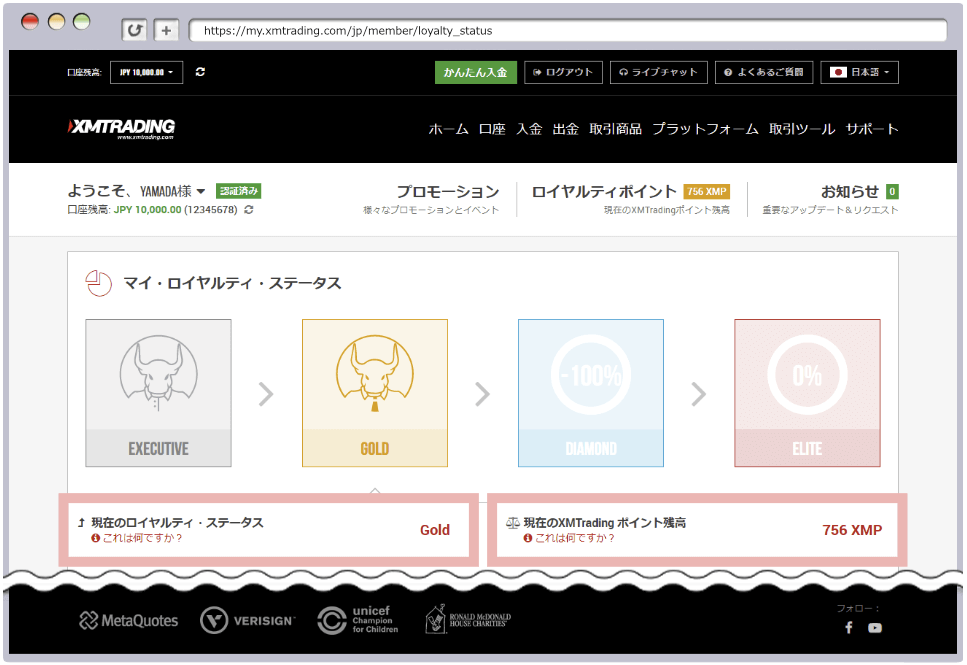967x665 pixels.
Task: Click the -100% progress ring on Diamond
Action: (x=591, y=374)
